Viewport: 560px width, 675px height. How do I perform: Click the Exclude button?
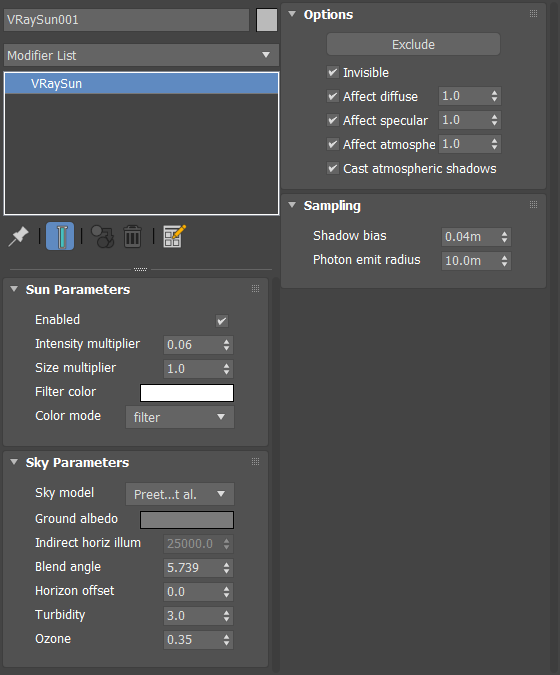[413, 44]
